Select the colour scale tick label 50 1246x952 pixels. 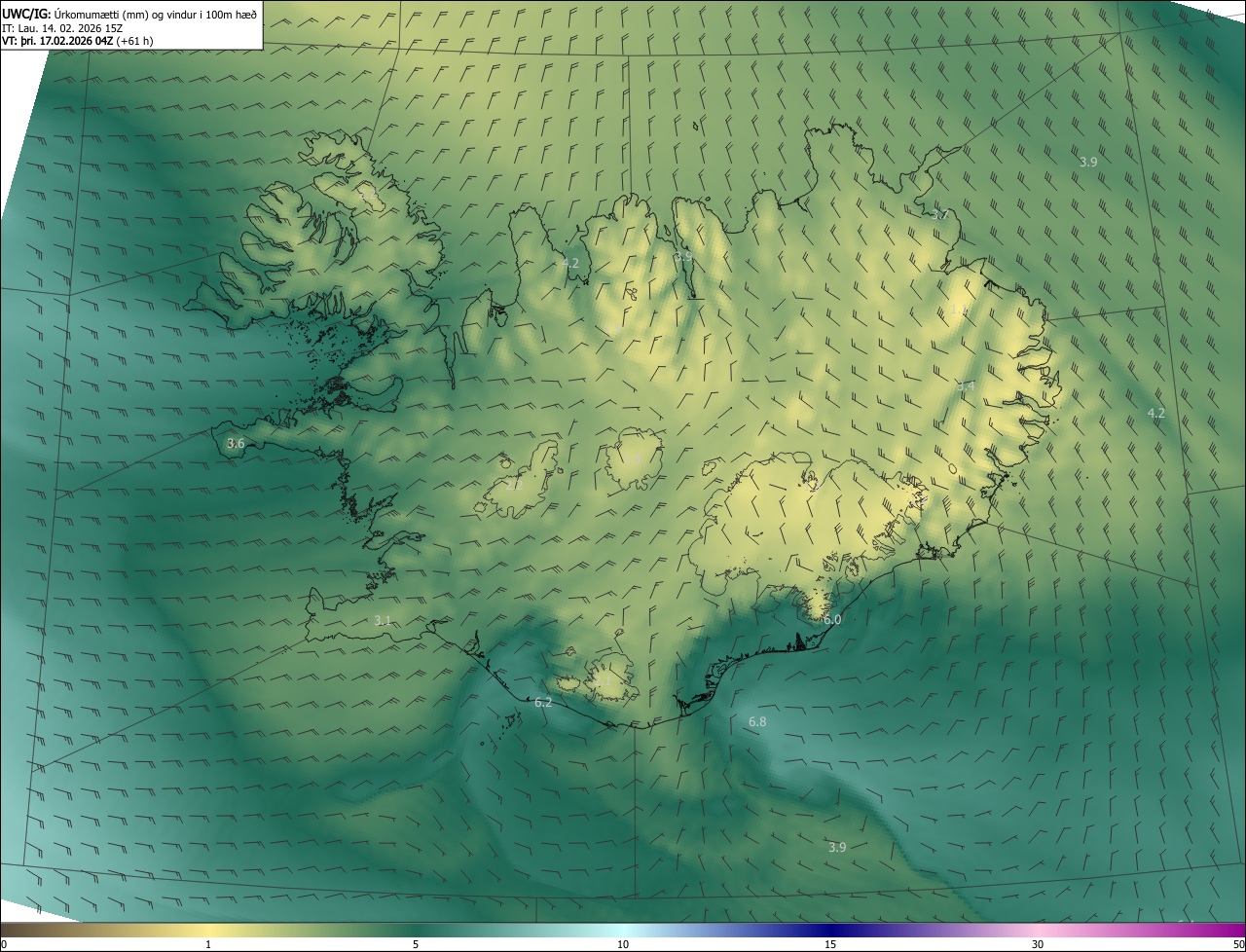1237,944
